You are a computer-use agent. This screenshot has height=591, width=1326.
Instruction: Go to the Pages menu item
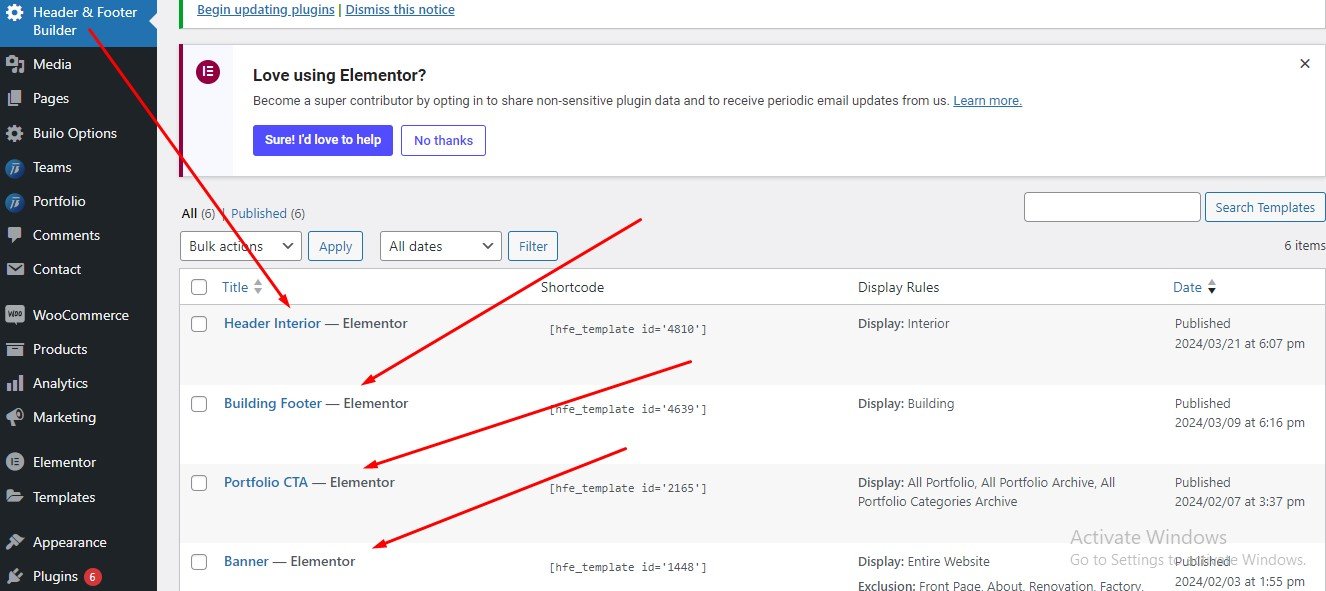(x=51, y=98)
